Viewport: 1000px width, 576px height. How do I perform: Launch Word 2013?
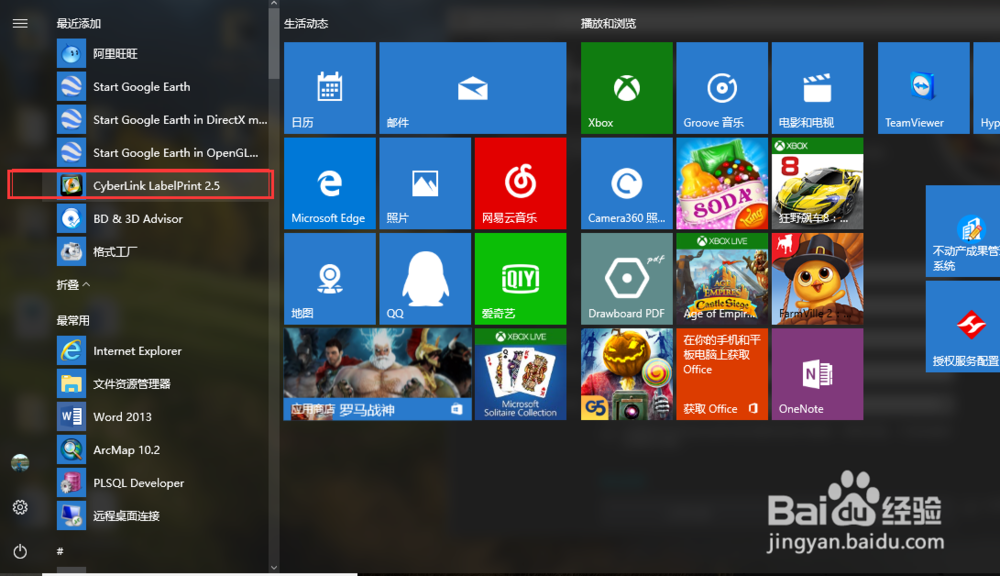[x=161, y=417]
